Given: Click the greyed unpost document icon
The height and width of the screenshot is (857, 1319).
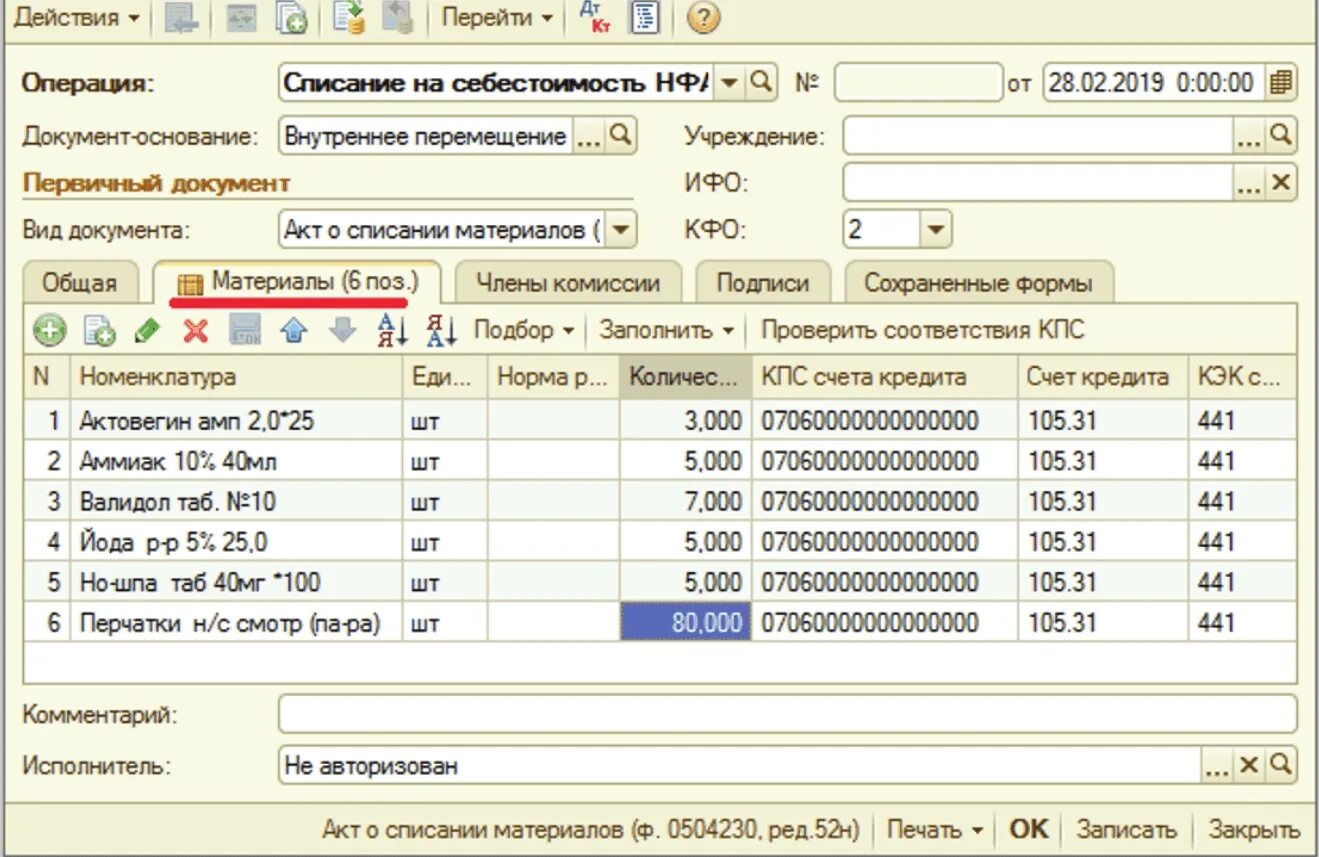Looking at the screenshot, I should tap(398, 18).
